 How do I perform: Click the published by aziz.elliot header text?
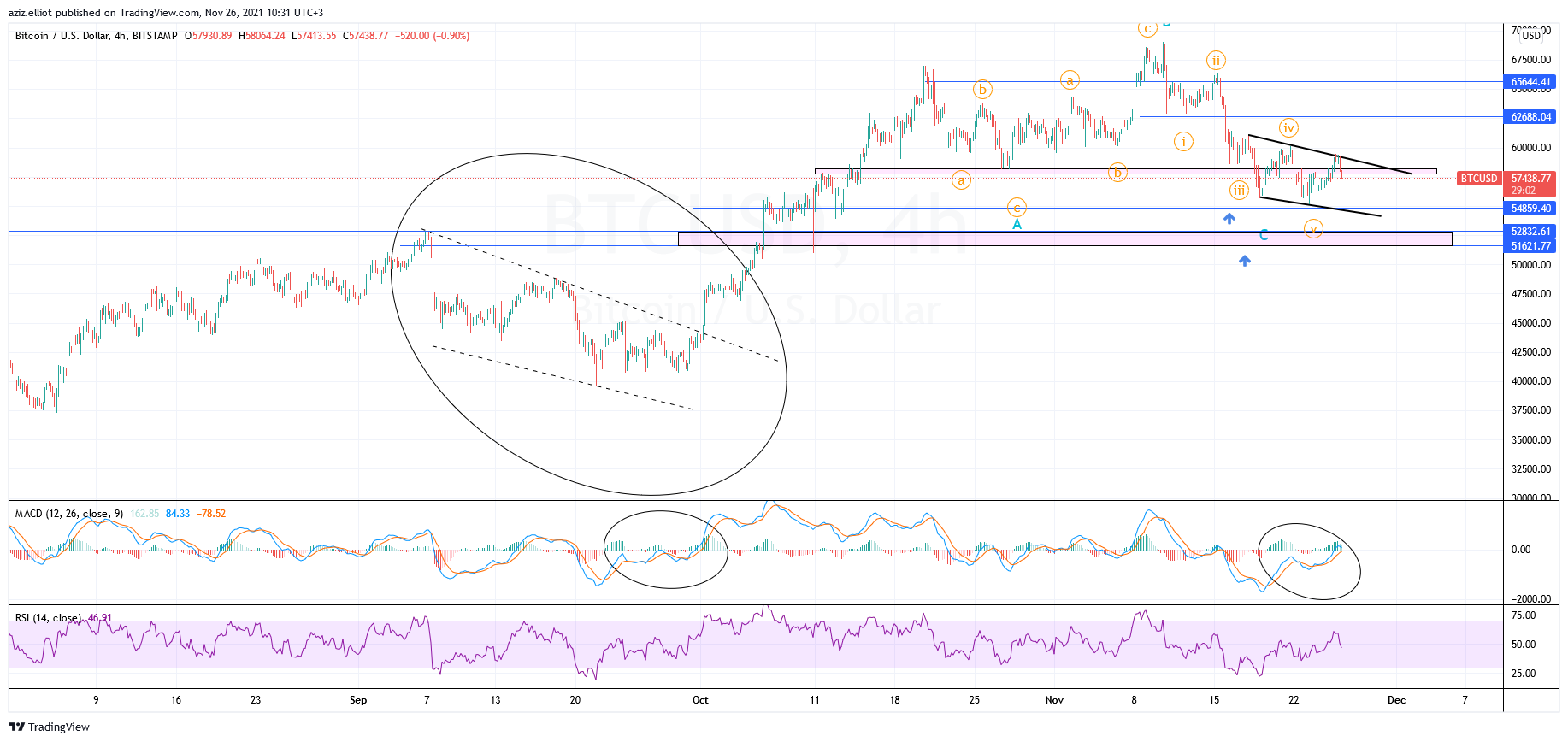click(166, 13)
